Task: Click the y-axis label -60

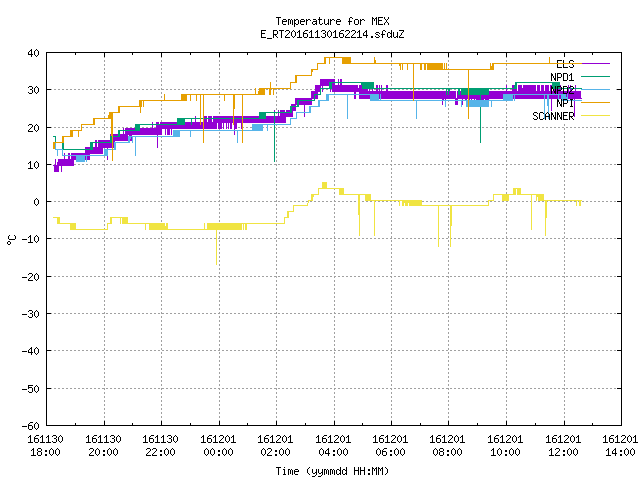Action: coord(31,426)
